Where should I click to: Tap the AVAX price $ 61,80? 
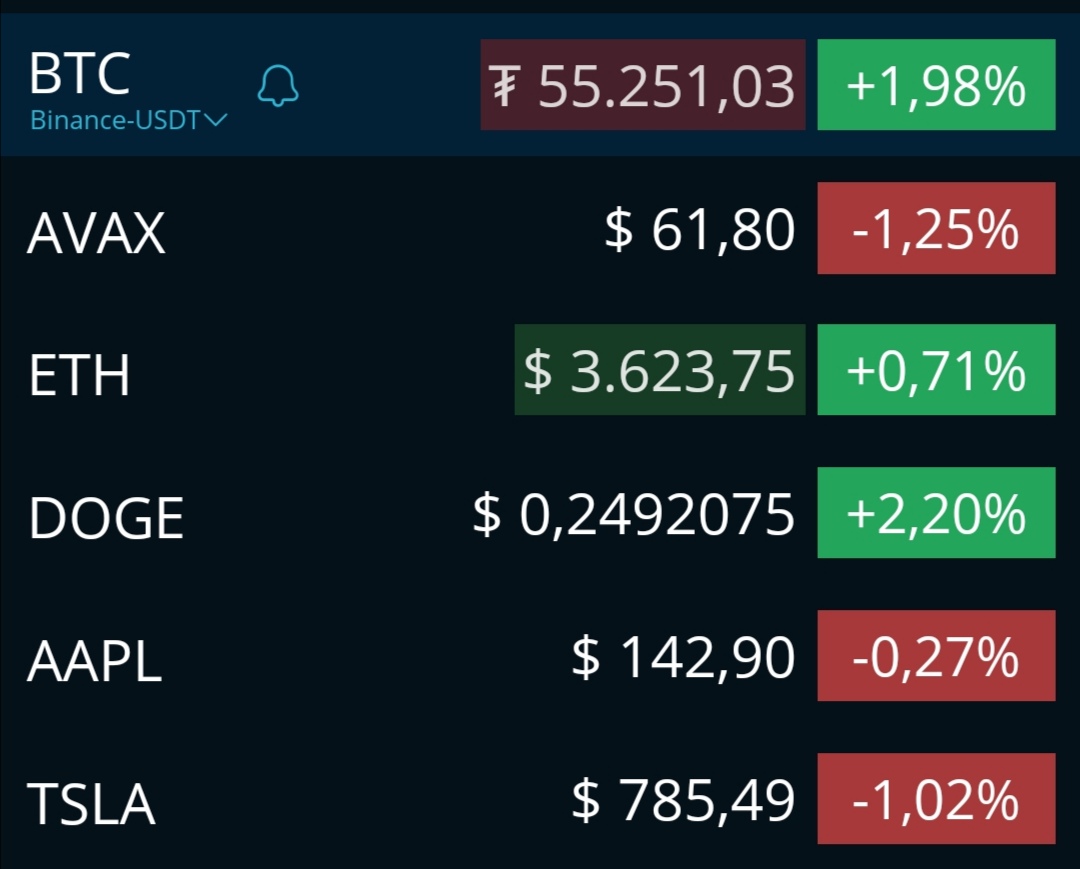(x=700, y=229)
